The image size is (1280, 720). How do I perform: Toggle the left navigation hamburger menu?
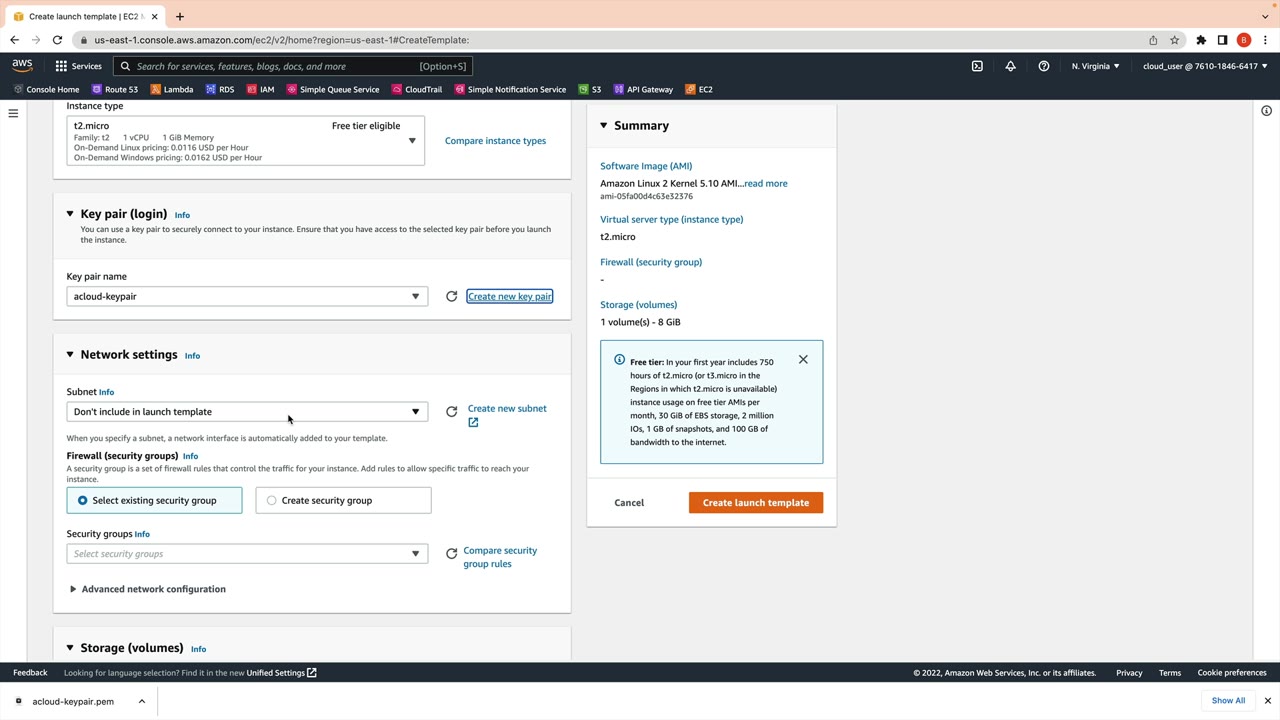tap(13, 114)
